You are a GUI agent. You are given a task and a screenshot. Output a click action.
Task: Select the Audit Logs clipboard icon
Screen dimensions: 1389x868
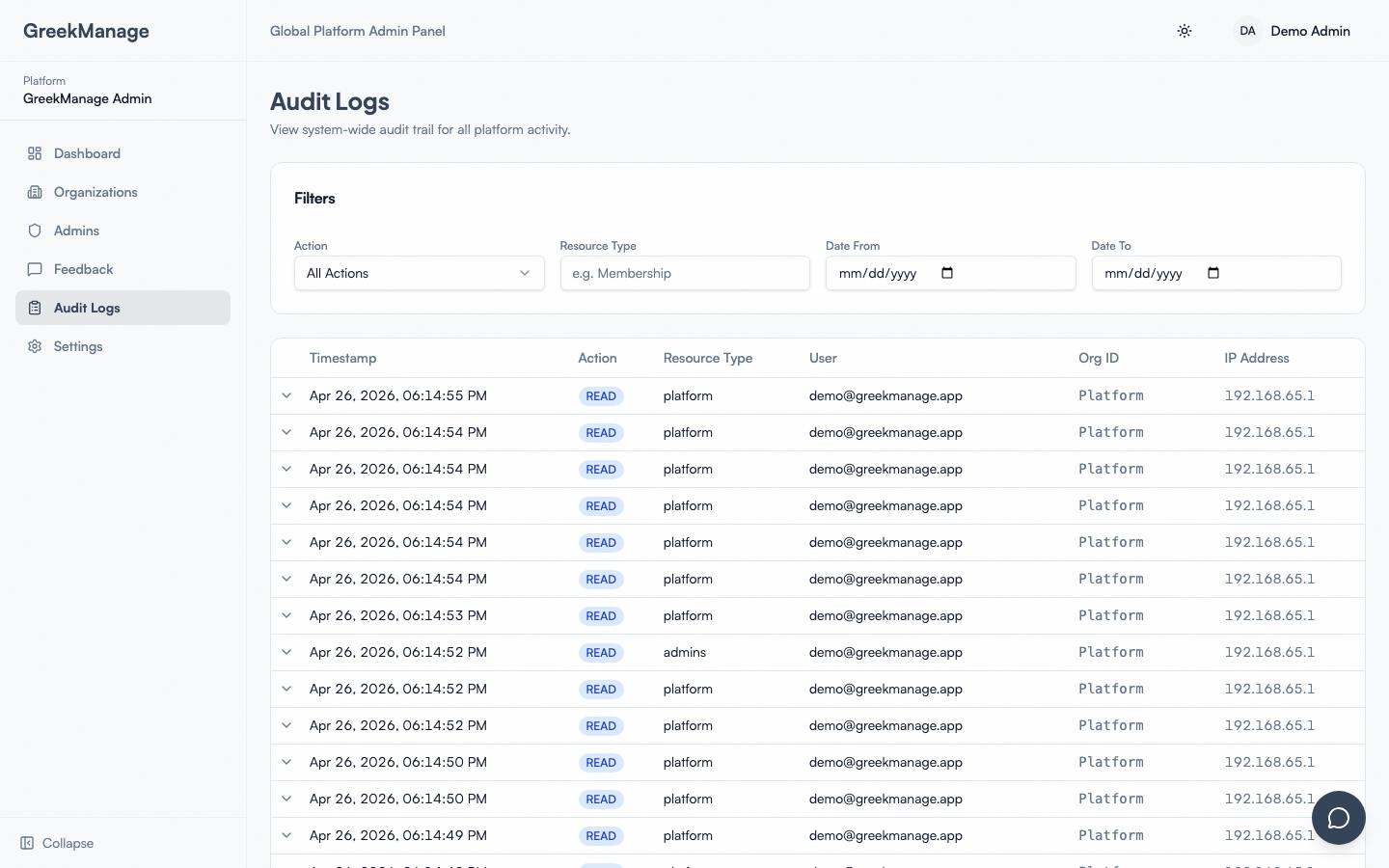35,308
